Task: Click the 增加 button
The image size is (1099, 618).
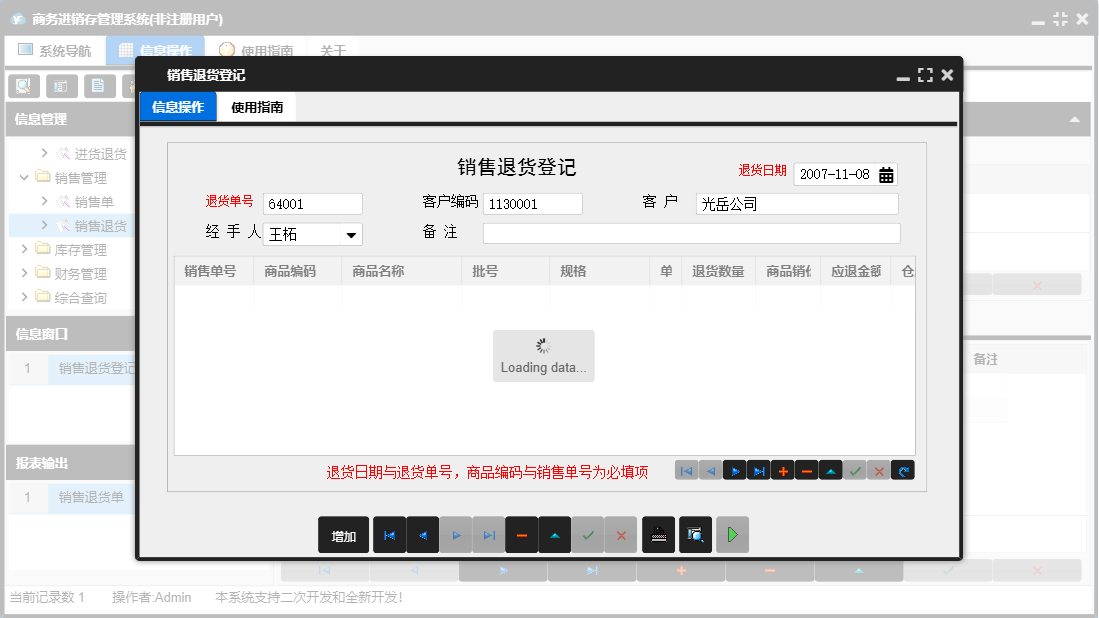Action: click(343, 535)
